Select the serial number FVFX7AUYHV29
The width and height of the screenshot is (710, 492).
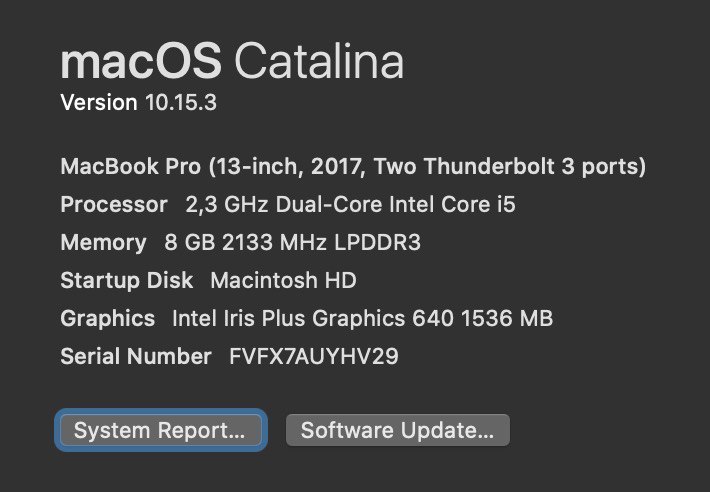tap(314, 356)
